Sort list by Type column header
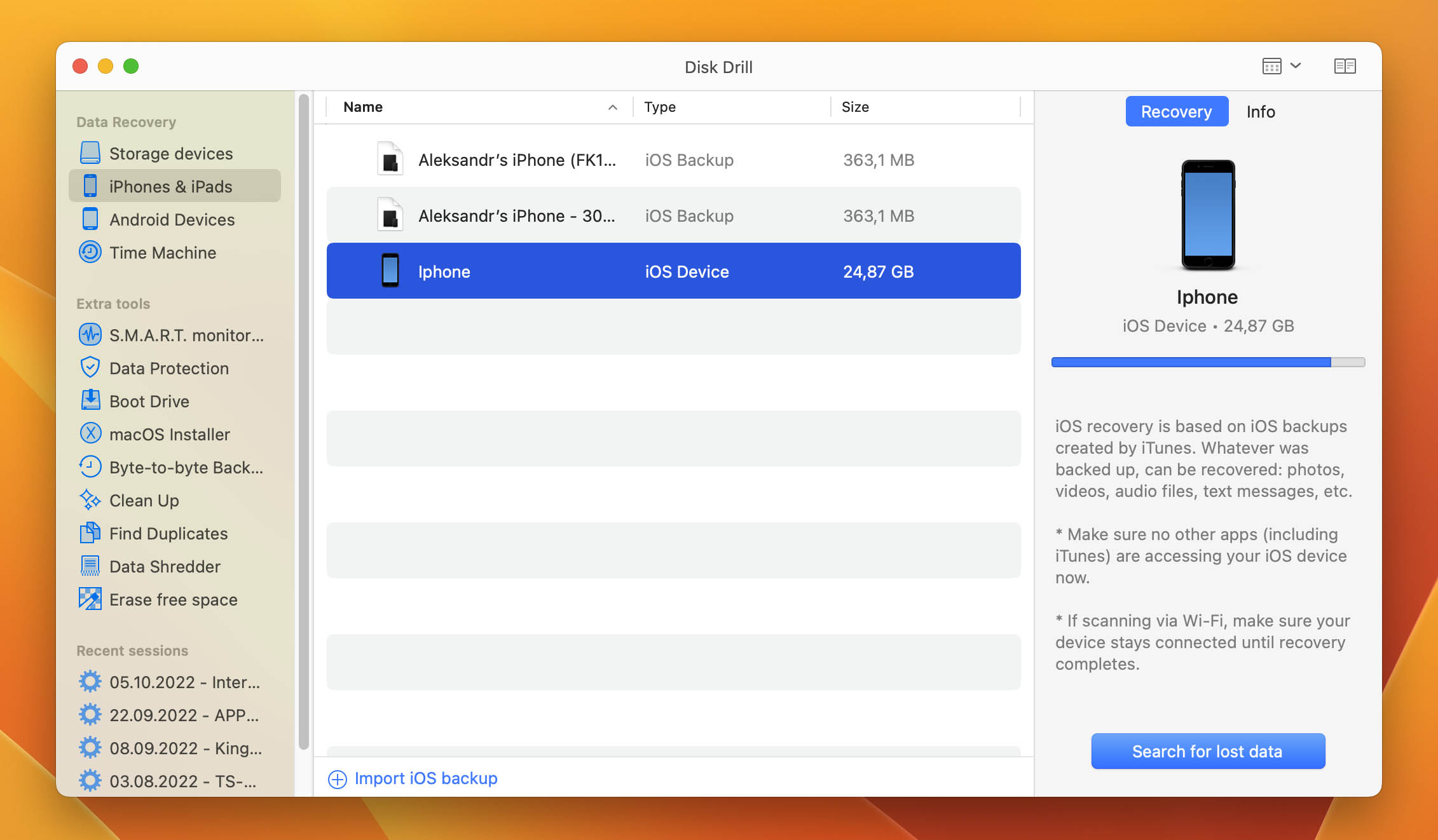Screen dimensions: 1438x840 click(731, 107)
